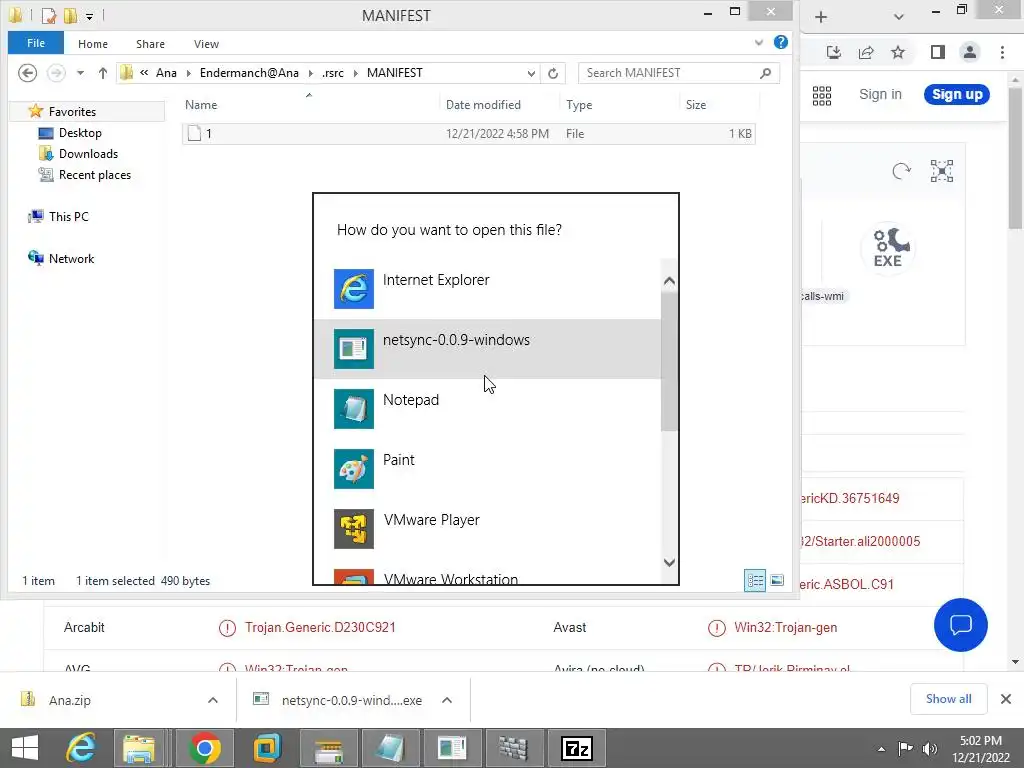1024x768 pixels.
Task: Open Chrome profile avatar menu
Action: (970, 52)
